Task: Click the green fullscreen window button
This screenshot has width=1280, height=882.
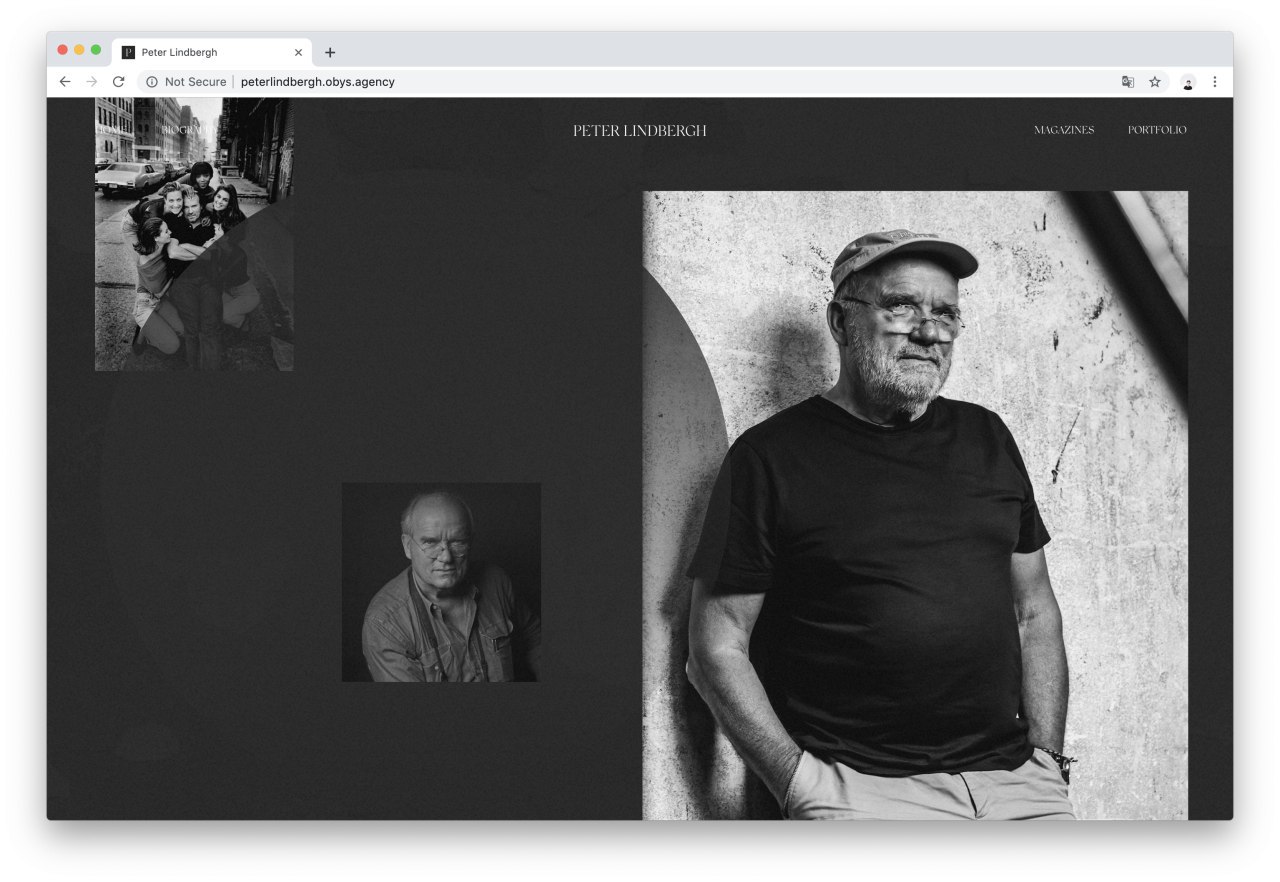Action: [96, 50]
